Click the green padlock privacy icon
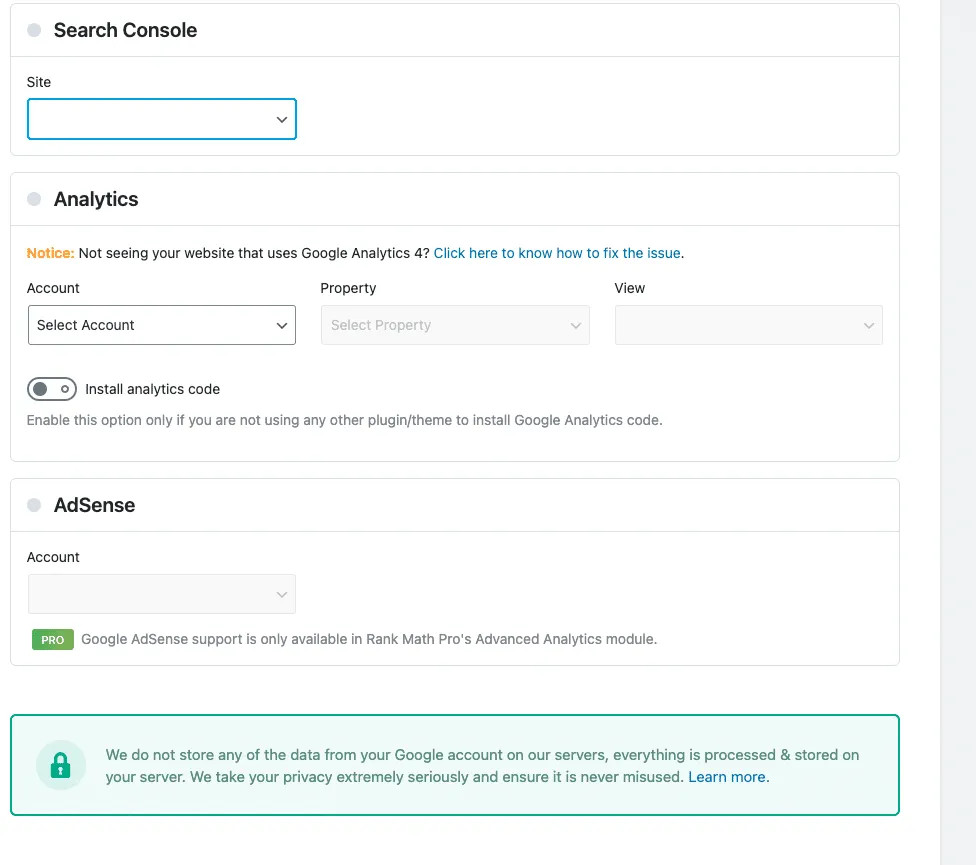This screenshot has height=865, width=976. point(61,766)
